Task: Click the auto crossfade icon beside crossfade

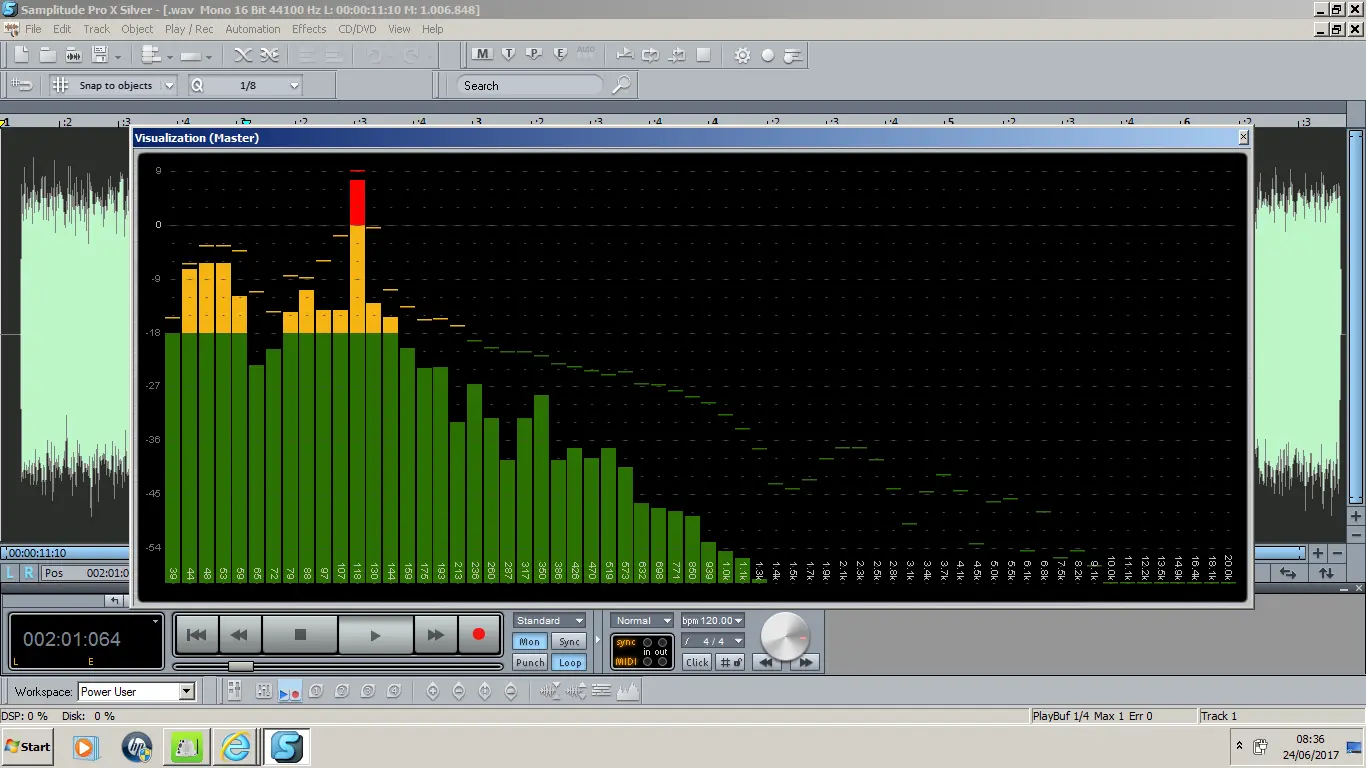Action: point(269,55)
